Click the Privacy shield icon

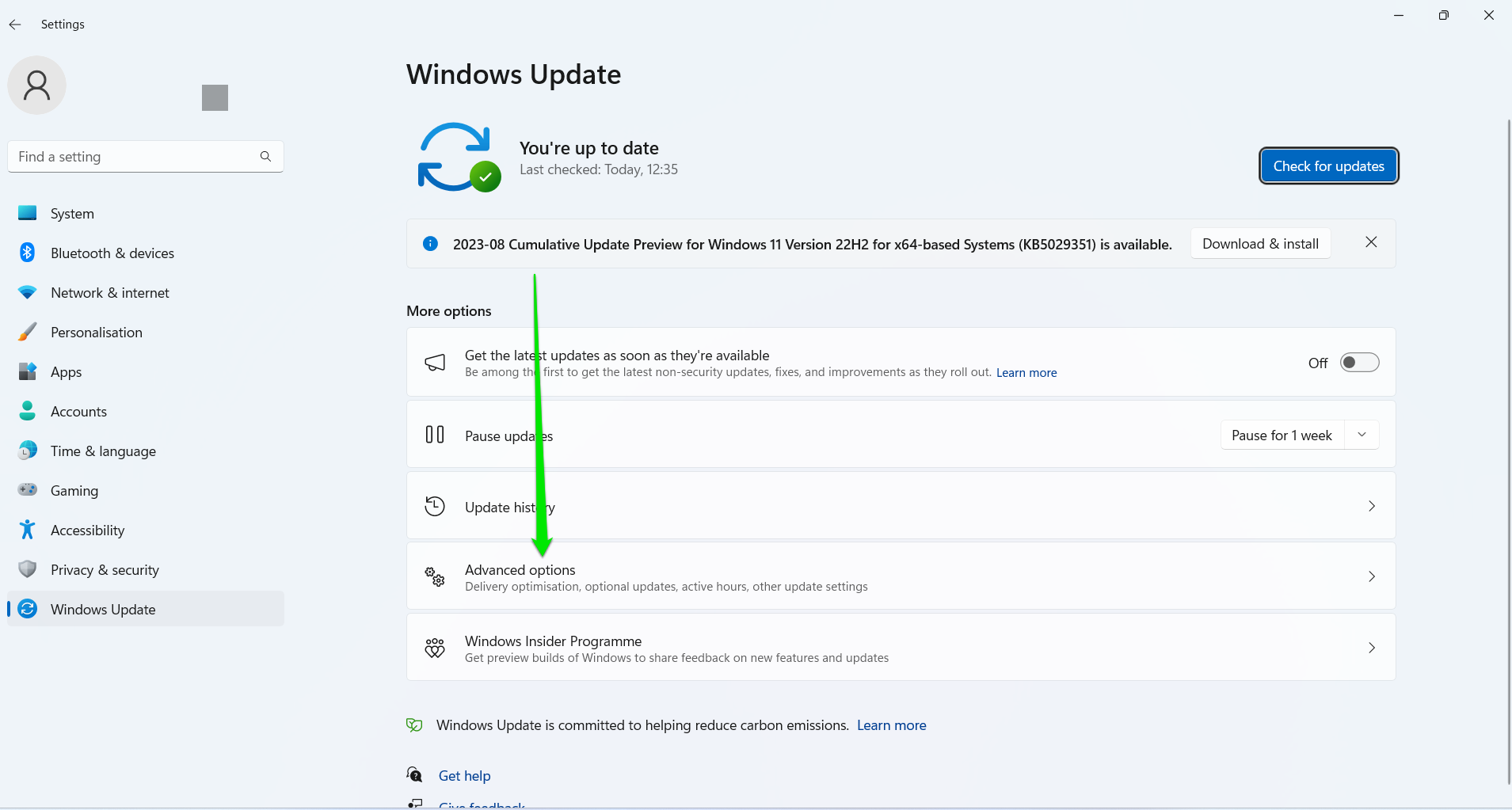click(28, 569)
